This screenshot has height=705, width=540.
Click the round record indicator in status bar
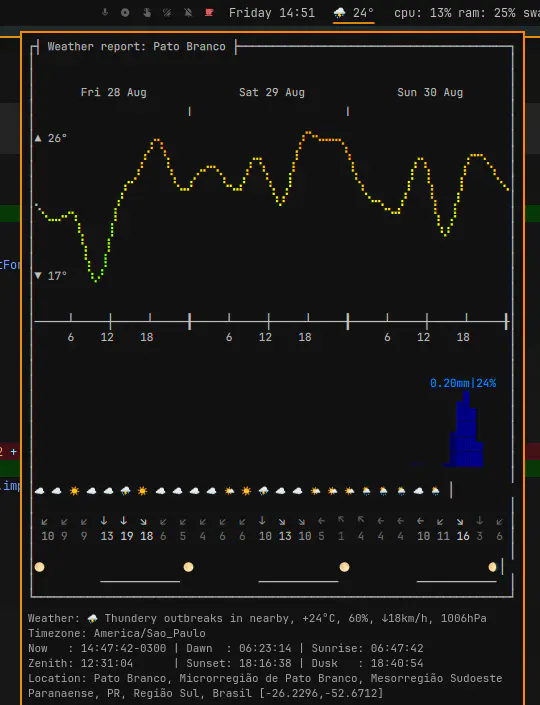pyautogui.click(x=125, y=13)
